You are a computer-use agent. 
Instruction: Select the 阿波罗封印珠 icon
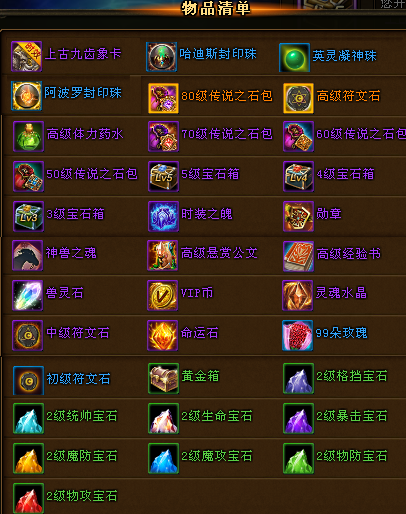pos(26,96)
